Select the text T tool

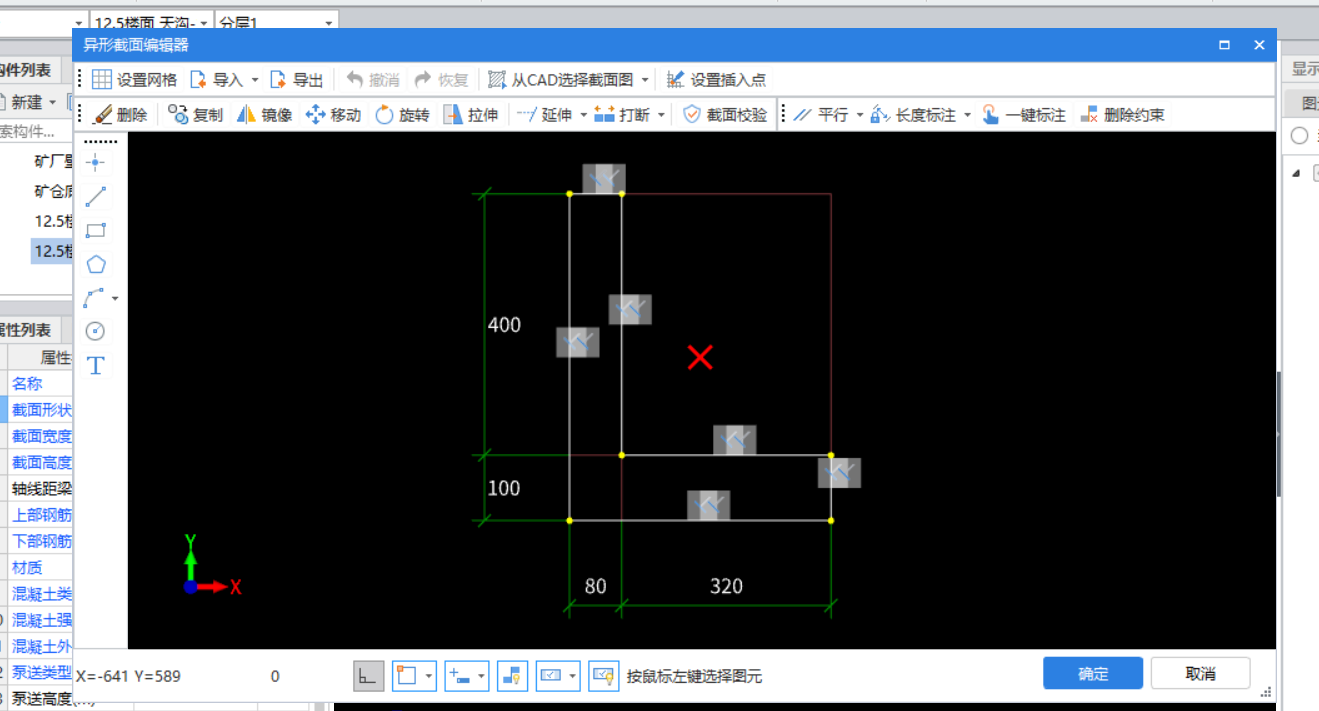tap(96, 365)
